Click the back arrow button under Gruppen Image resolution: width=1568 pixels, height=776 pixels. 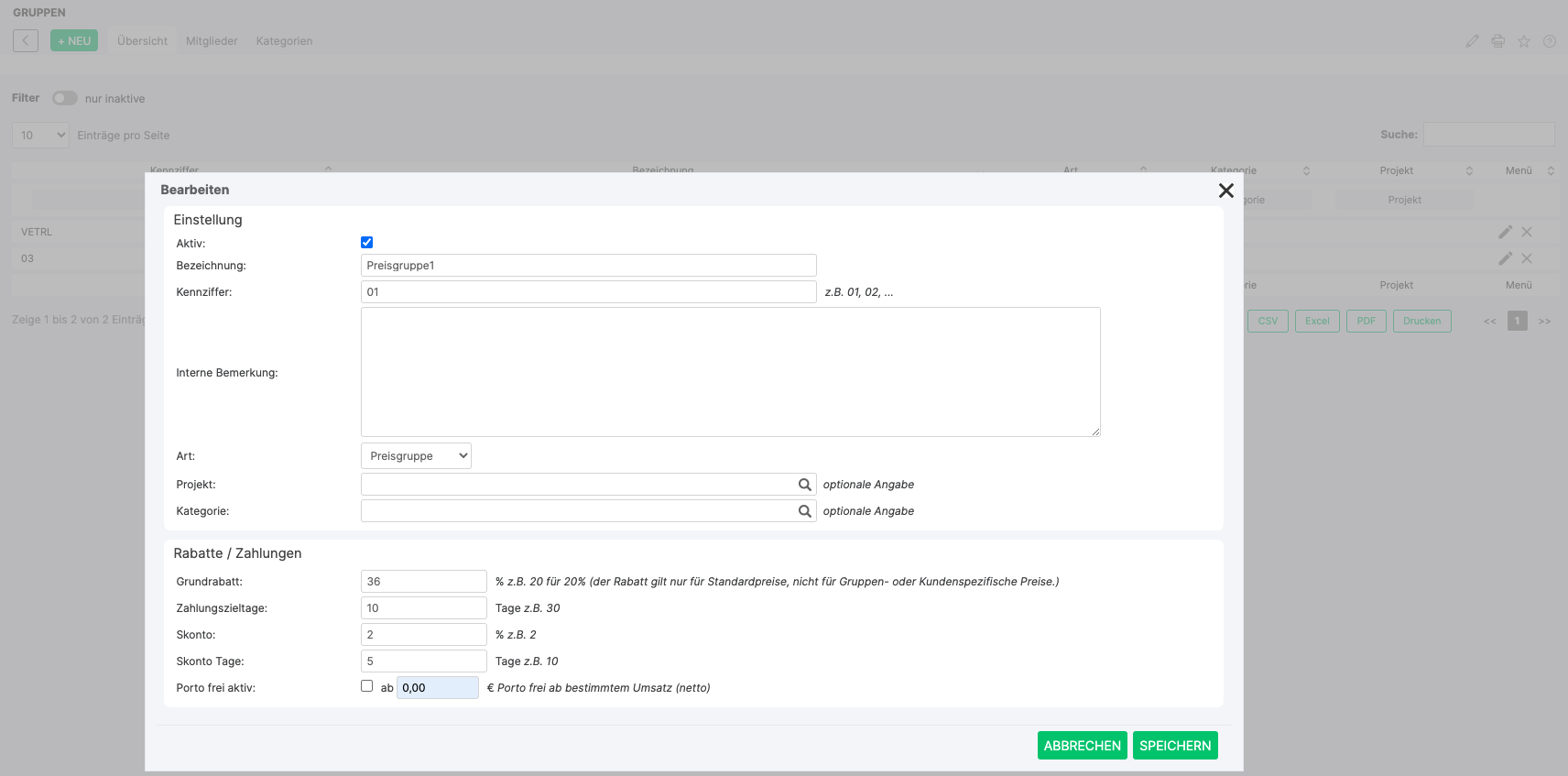coord(26,41)
